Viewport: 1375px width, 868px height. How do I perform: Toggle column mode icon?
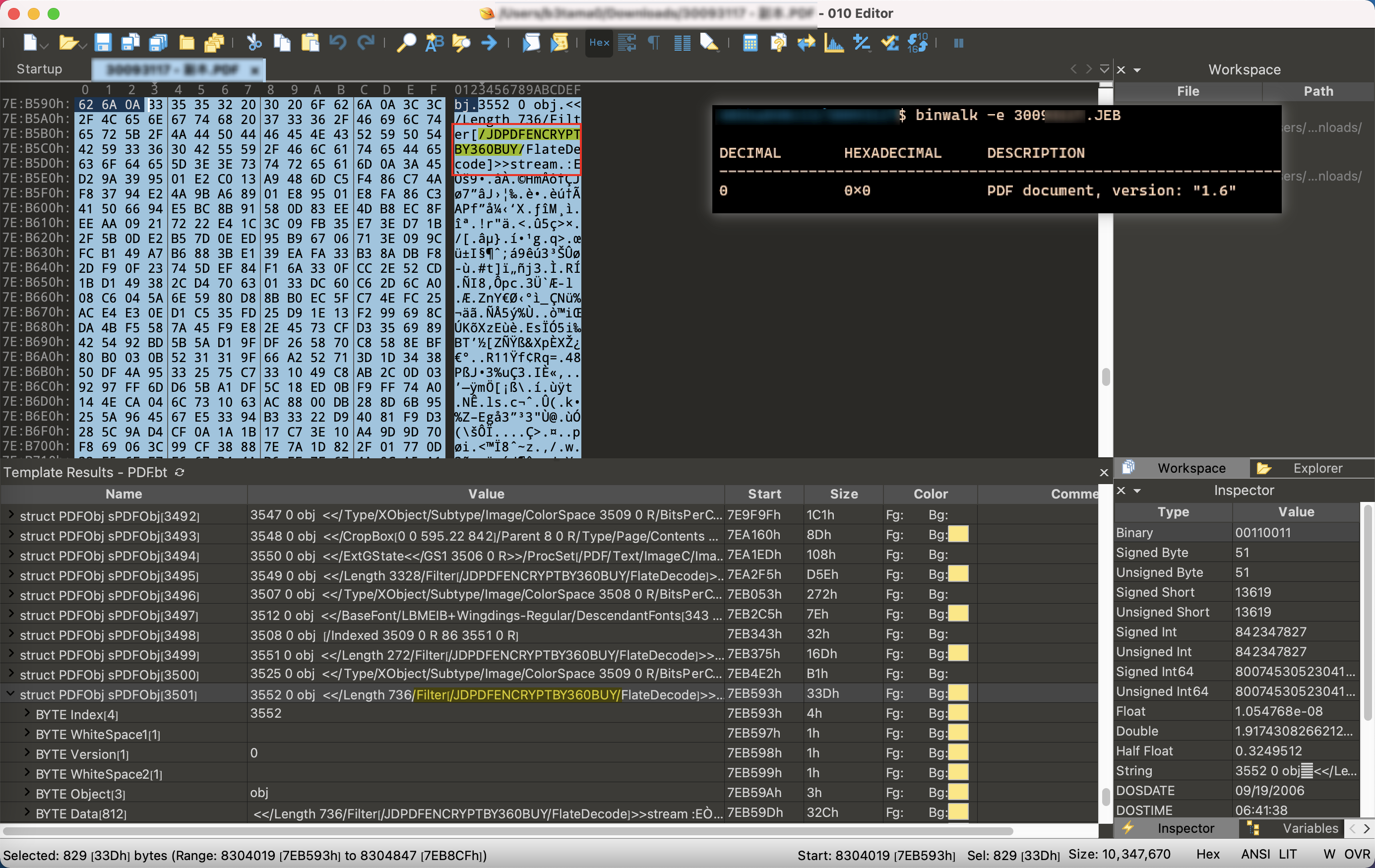coord(682,43)
